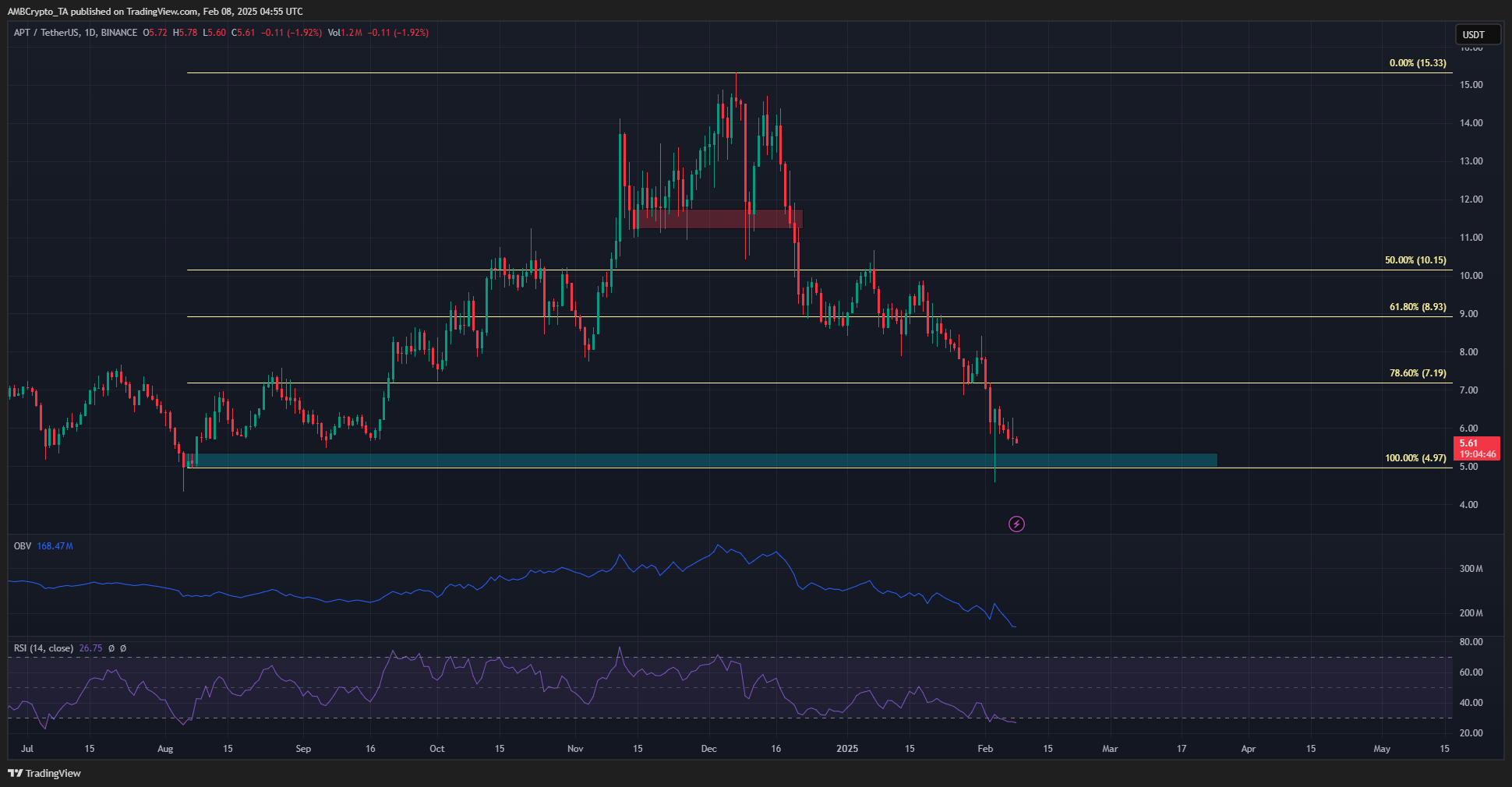The height and width of the screenshot is (787, 1512).
Task: Select the OBV indicator label
Action: (x=23, y=546)
